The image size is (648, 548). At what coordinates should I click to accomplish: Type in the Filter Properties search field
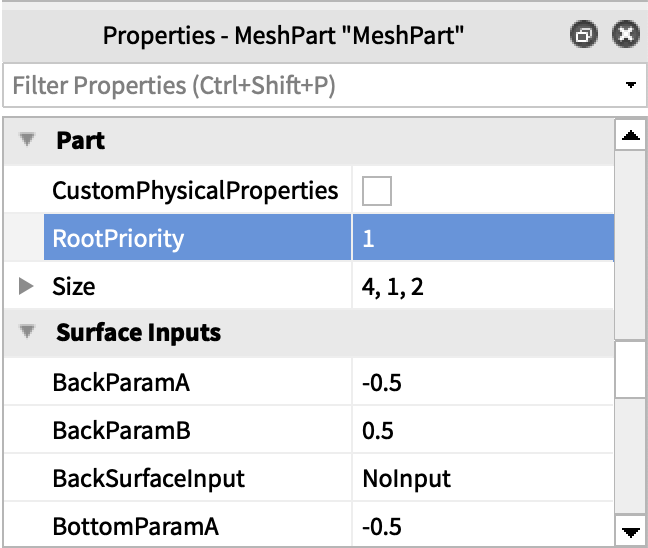[300, 86]
